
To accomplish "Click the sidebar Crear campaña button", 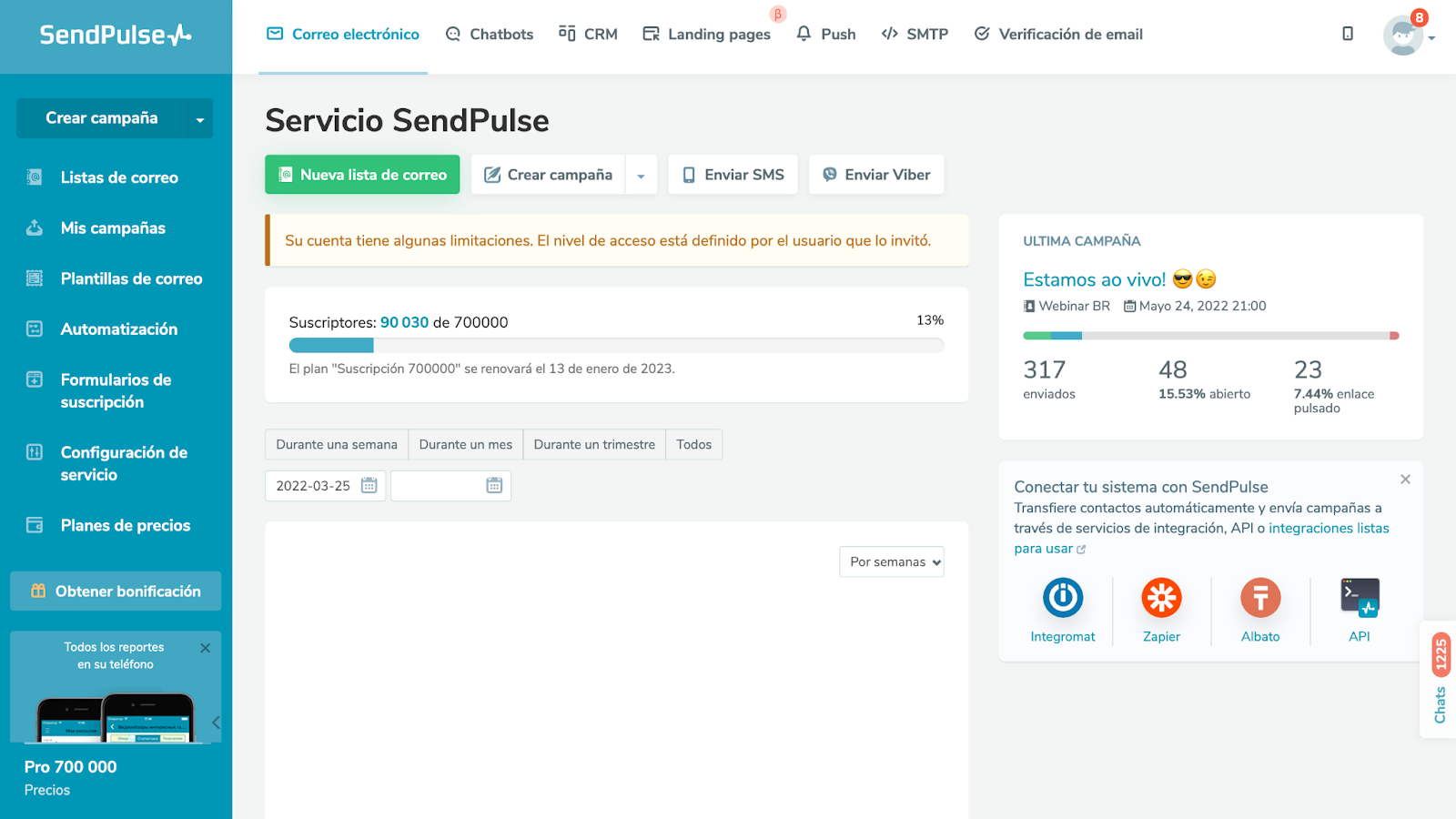I will pos(102,118).
